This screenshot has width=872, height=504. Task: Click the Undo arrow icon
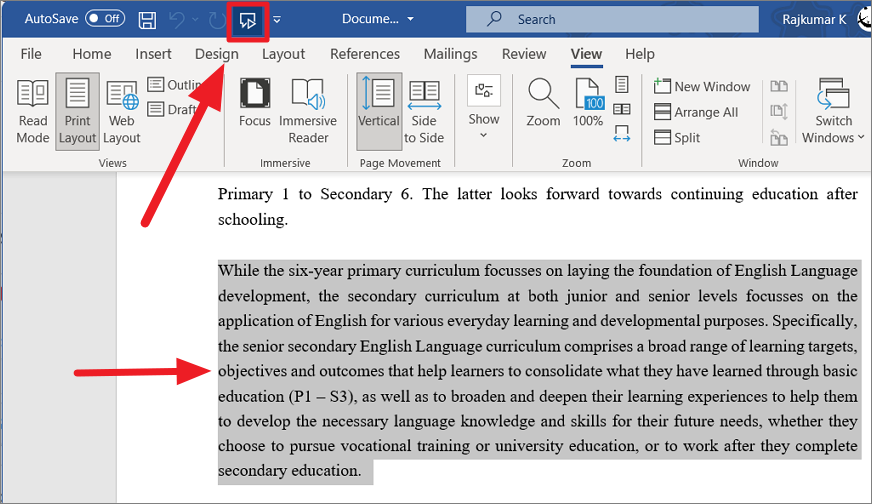pos(177,20)
